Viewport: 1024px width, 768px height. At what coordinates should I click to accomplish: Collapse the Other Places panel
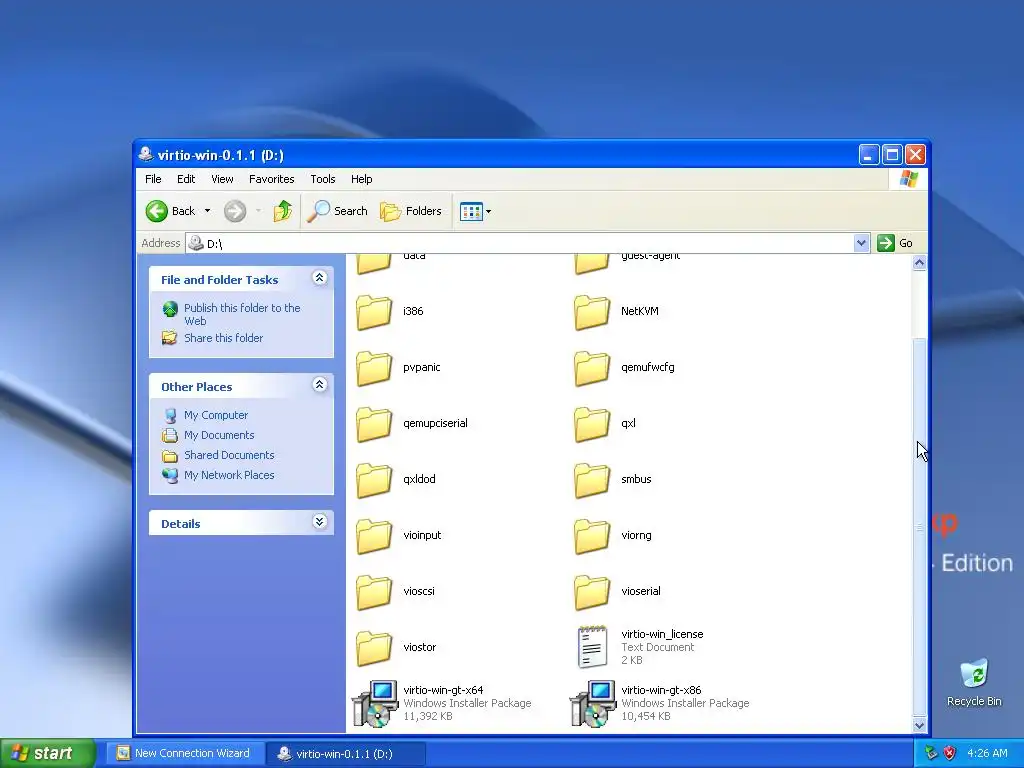(319, 385)
